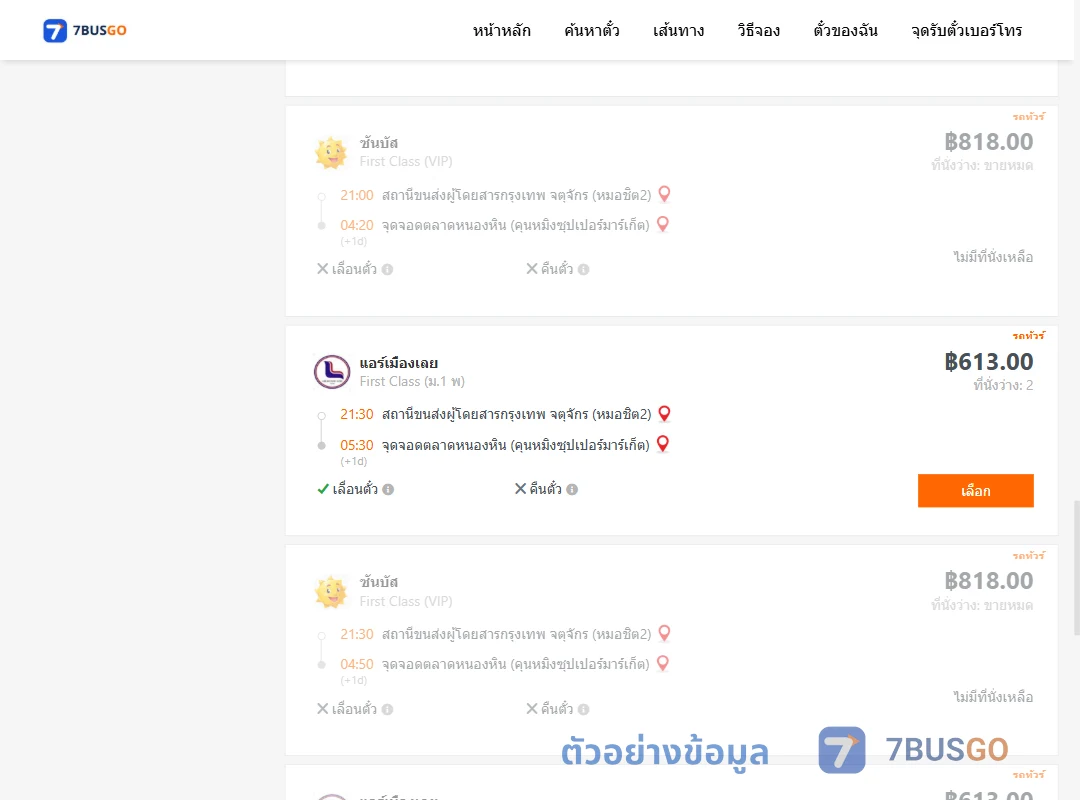Click ที่นั่งว่าง: 2 seat availability text
1080x800 pixels.
tap(1003, 385)
